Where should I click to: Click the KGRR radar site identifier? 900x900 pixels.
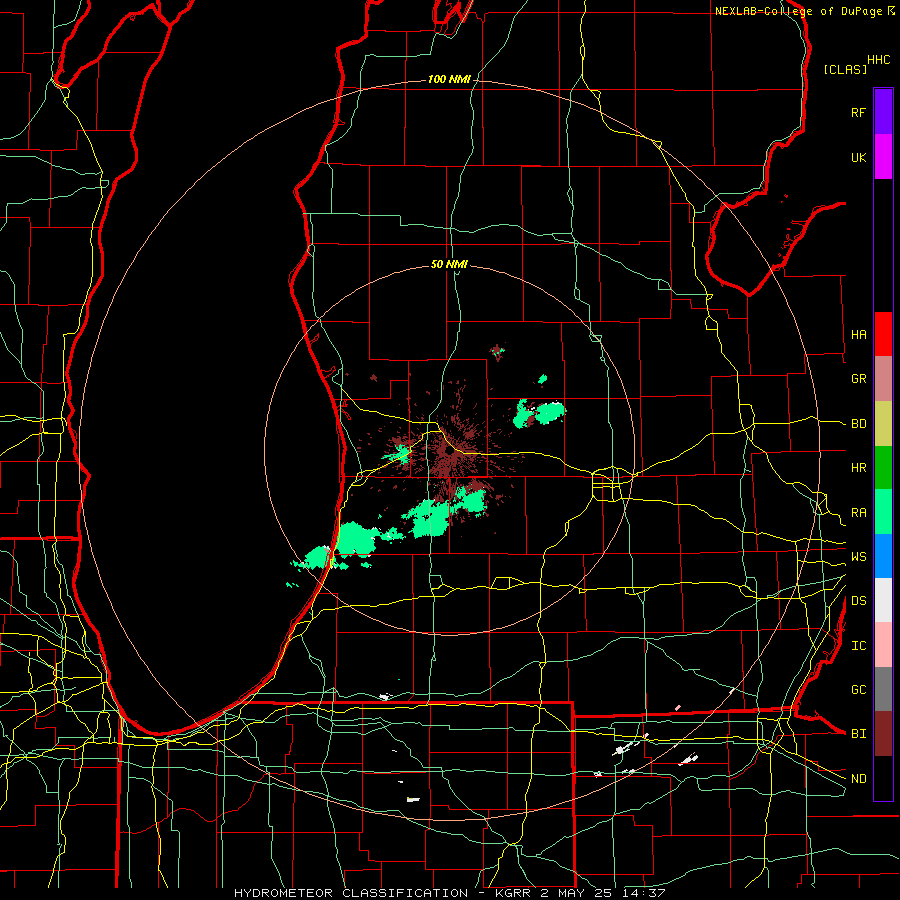[514, 893]
